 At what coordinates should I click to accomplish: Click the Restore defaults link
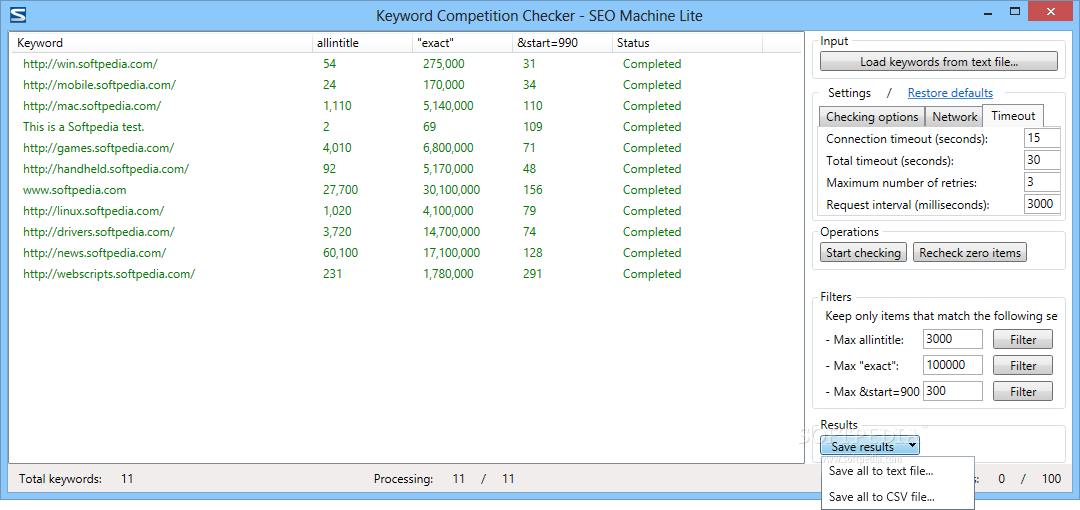pos(950,92)
